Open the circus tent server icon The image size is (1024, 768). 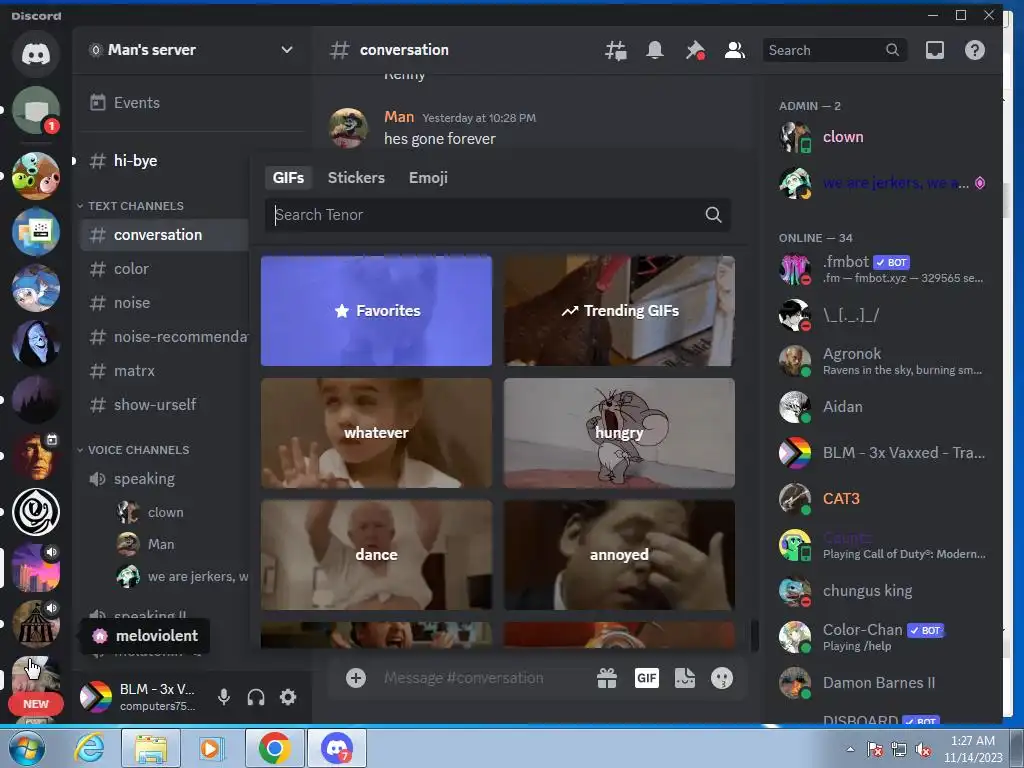36,624
